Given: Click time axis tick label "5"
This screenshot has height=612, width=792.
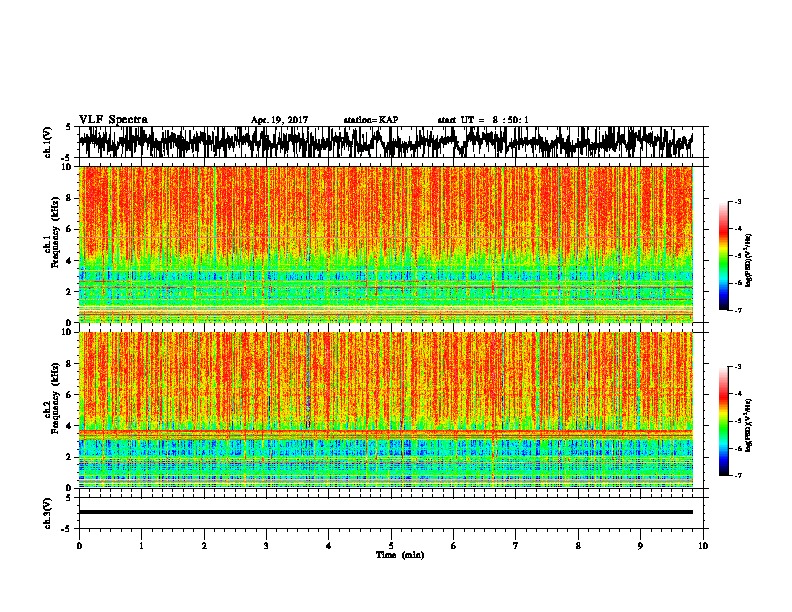Looking at the screenshot, I should [391, 546].
